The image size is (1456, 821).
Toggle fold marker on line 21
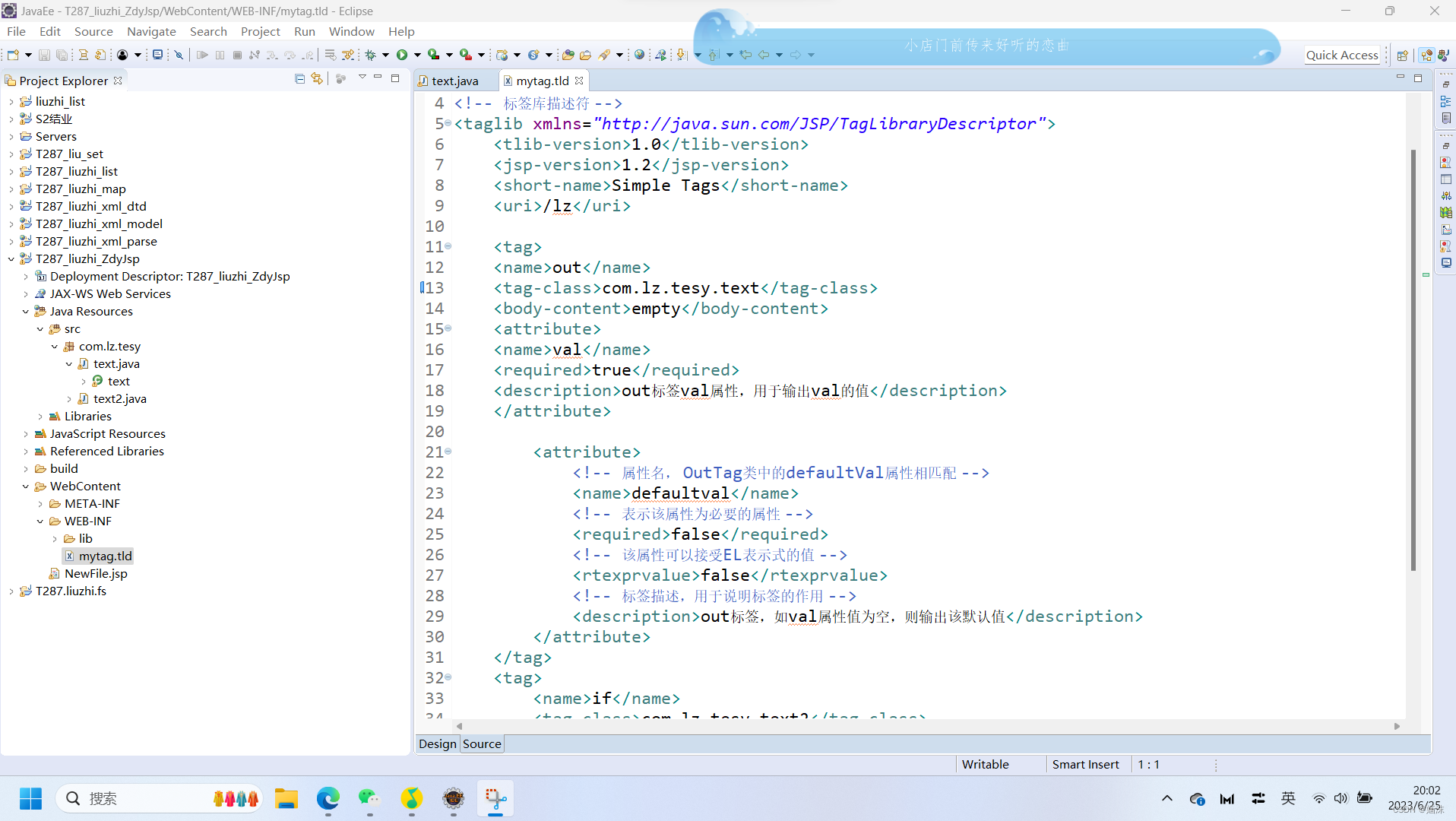coord(448,451)
